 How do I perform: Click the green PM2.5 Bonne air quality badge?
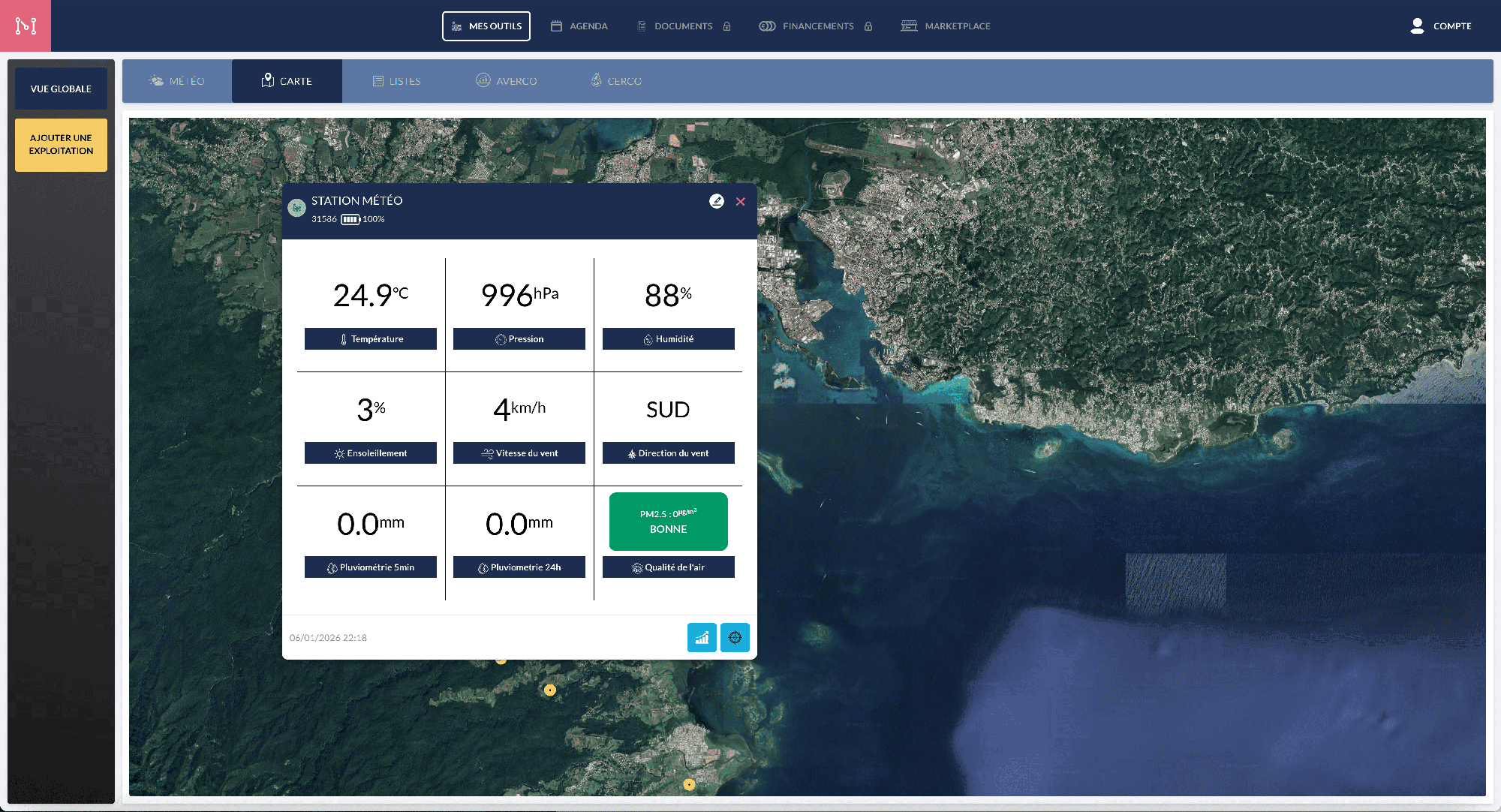668,522
